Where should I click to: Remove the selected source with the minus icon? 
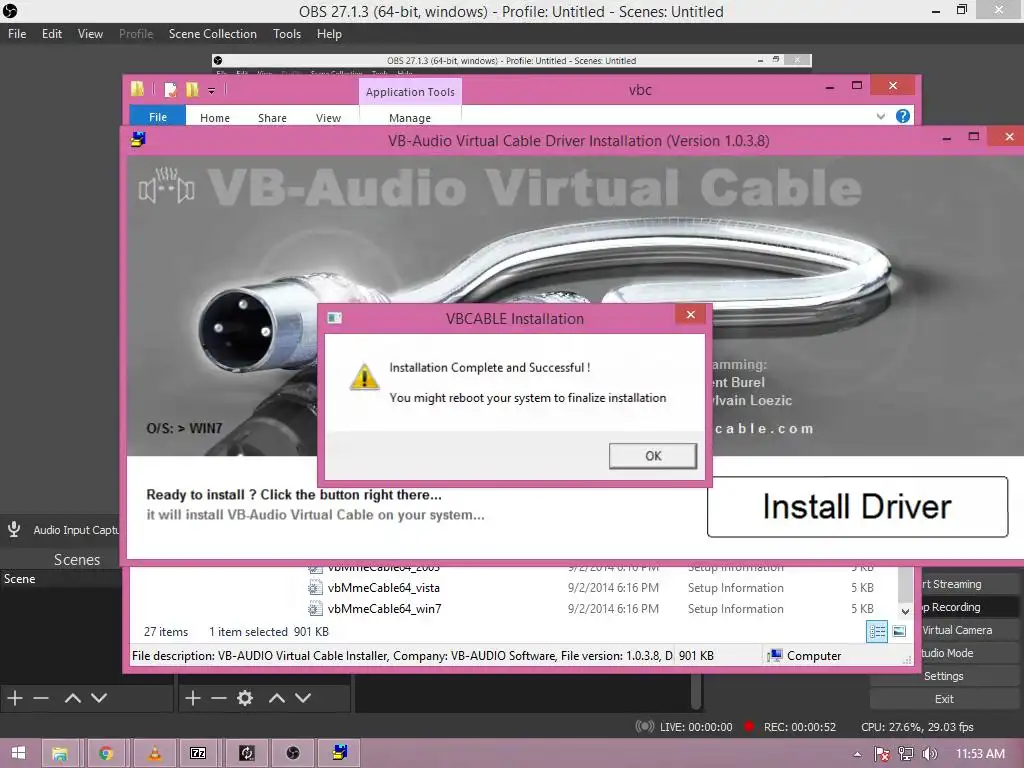pos(219,698)
